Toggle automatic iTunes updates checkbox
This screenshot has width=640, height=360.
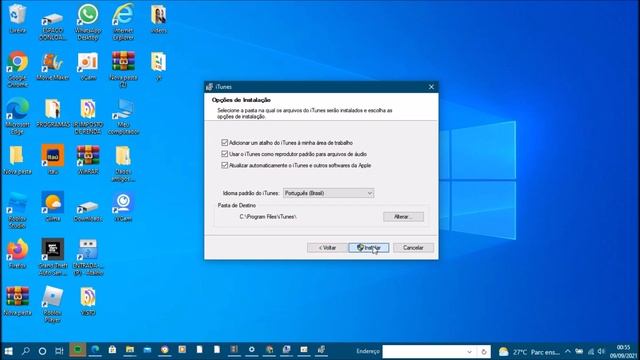click(x=224, y=165)
